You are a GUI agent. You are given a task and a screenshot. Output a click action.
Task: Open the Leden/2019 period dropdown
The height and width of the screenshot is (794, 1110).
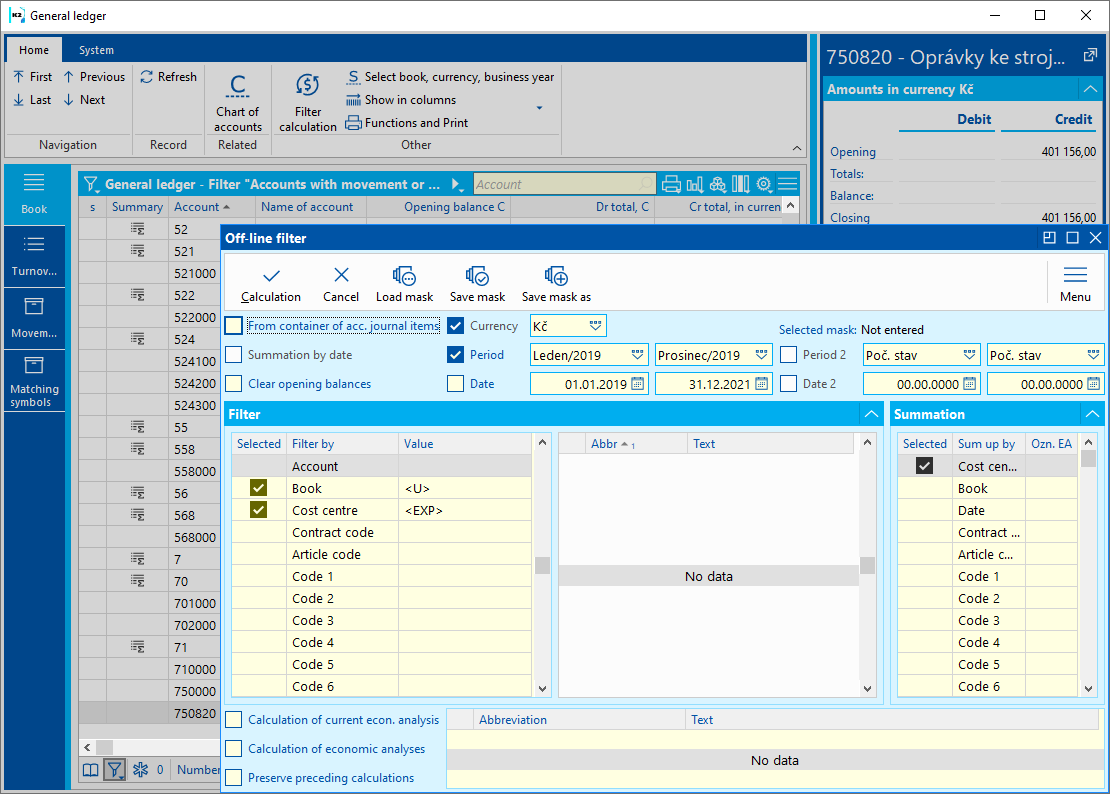pyautogui.click(x=637, y=355)
